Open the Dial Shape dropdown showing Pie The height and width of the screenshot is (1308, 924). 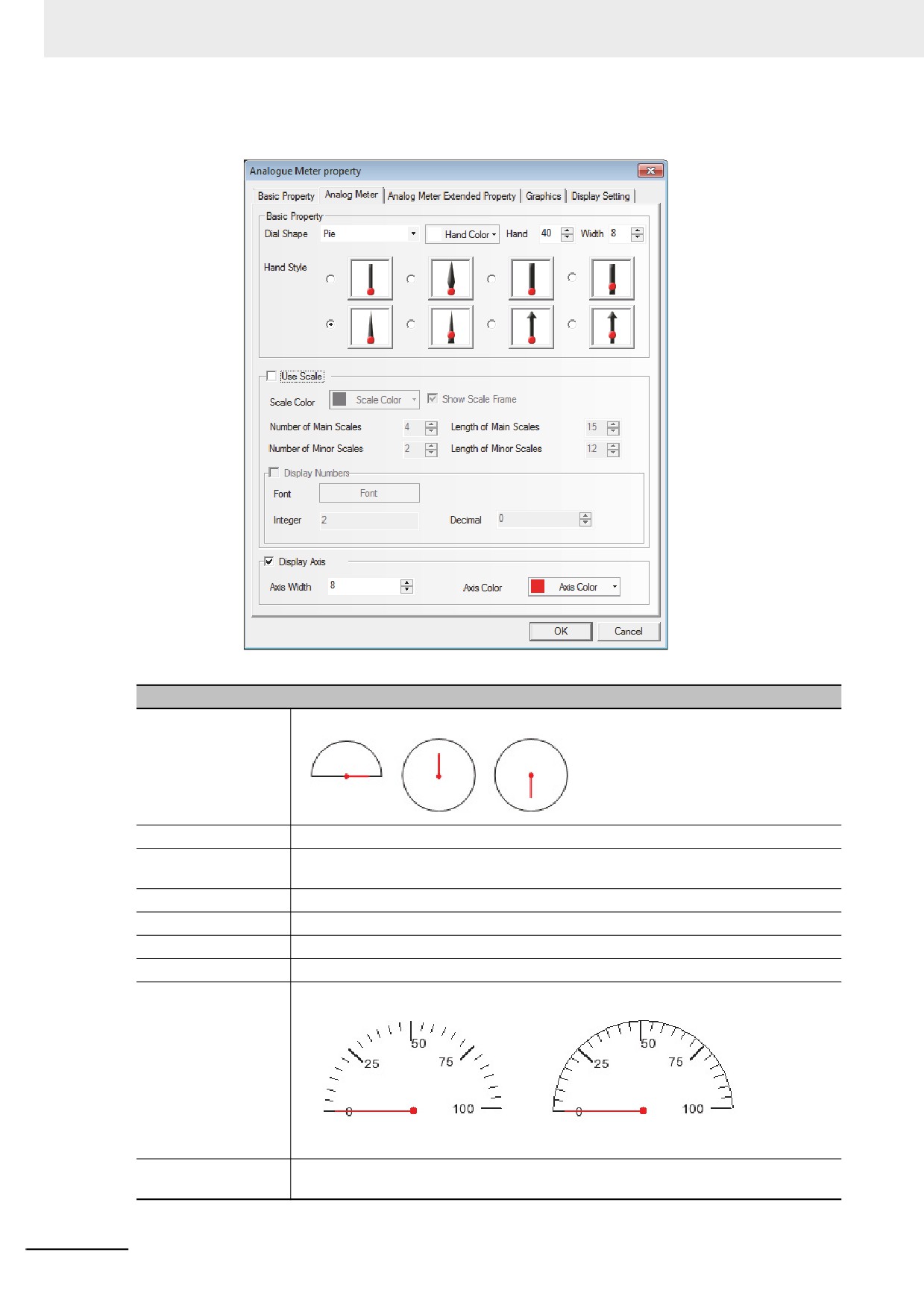pos(370,233)
